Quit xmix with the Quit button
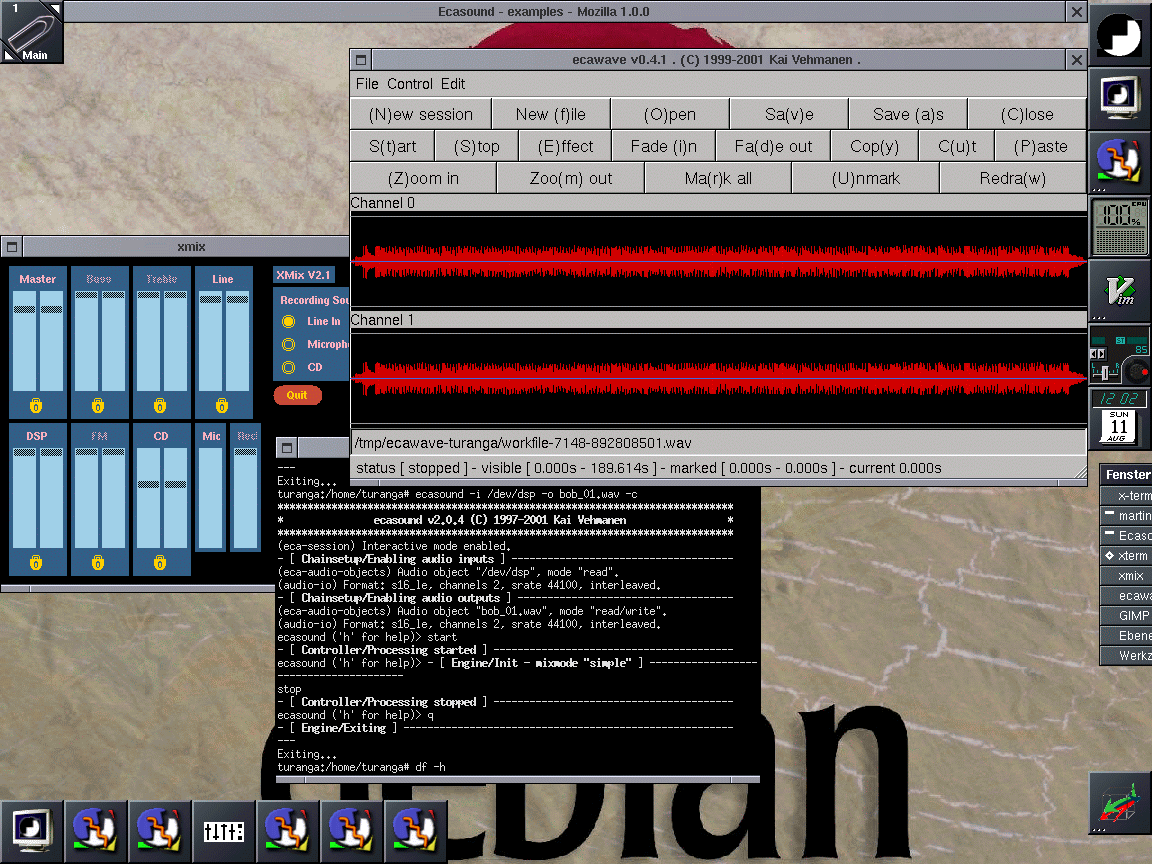This screenshot has height=864, width=1152. click(298, 395)
